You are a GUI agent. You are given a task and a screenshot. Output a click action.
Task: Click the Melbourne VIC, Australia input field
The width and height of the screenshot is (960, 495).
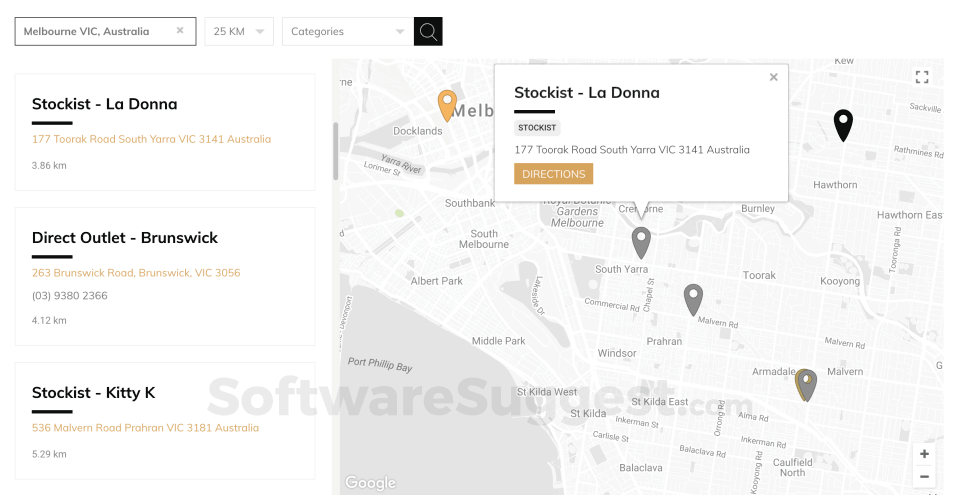(105, 31)
